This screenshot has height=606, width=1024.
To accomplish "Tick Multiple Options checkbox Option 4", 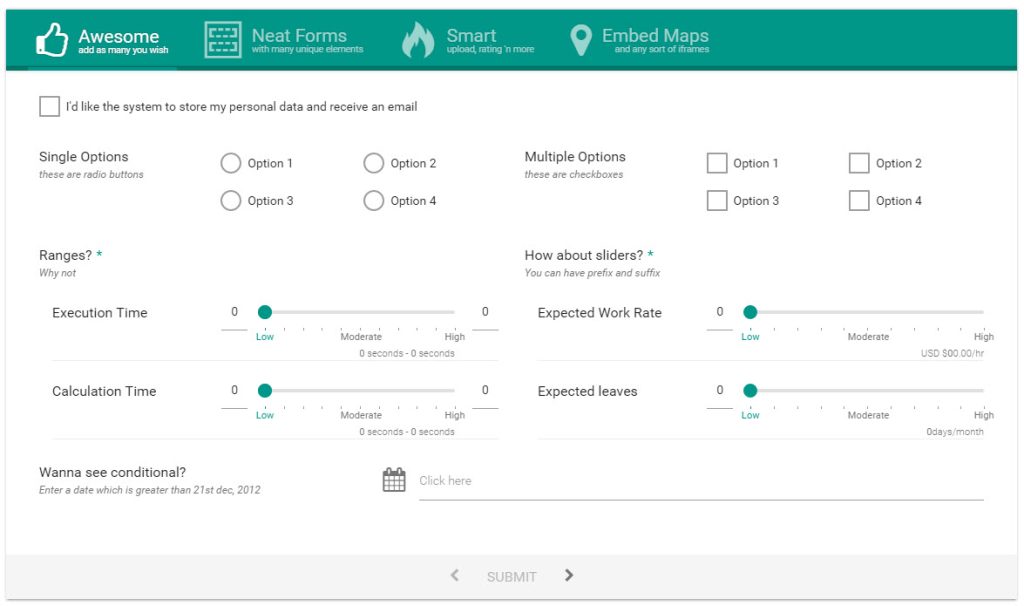I will point(859,200).
